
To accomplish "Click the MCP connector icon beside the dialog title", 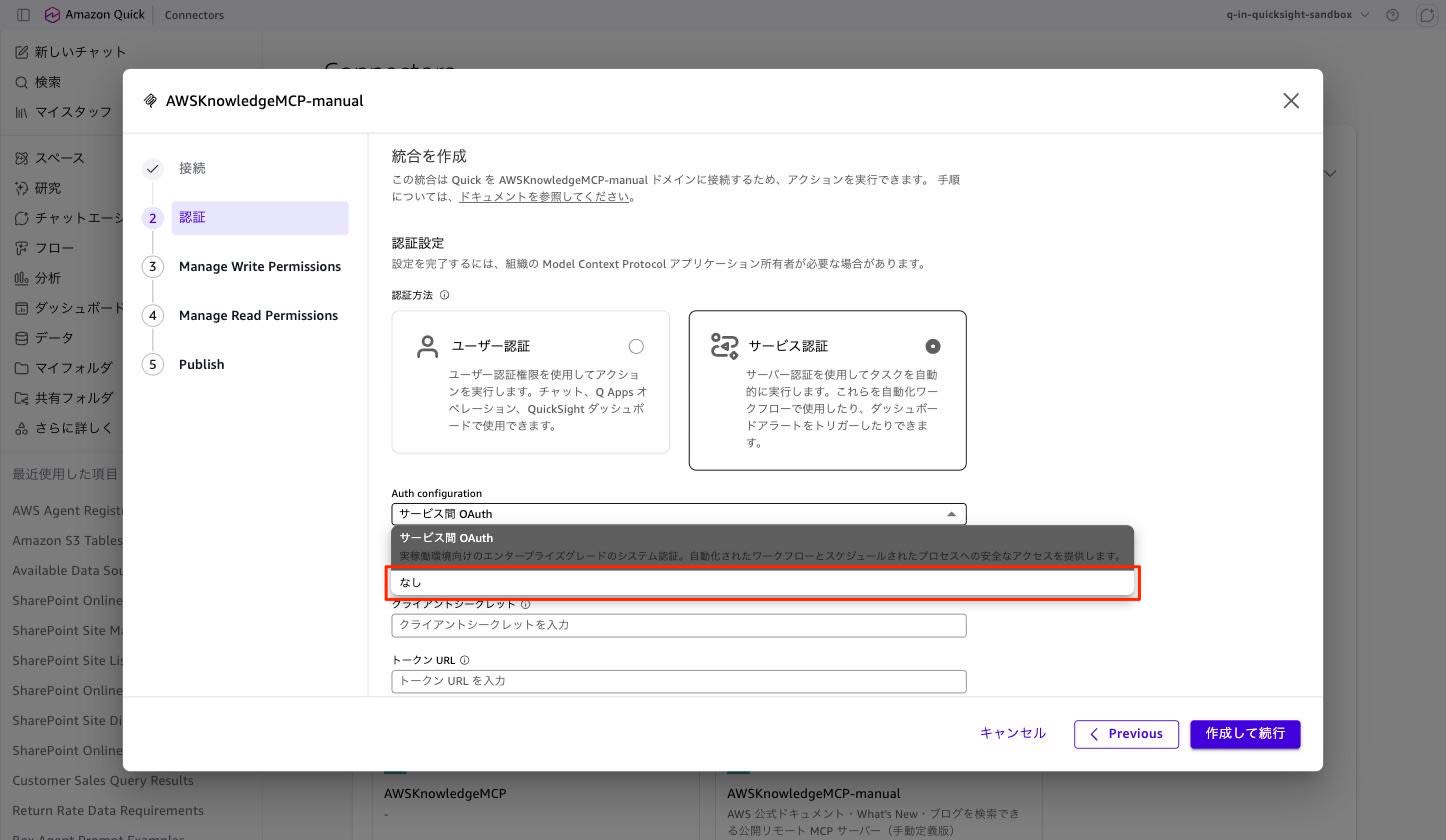I will pyautogui.click(x=150, y=101).
